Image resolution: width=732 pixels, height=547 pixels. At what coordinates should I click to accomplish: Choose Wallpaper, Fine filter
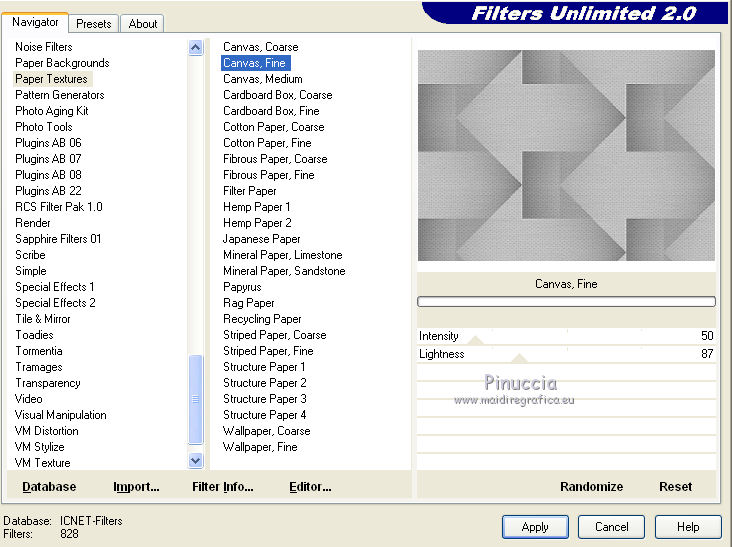tap(260, 447)
